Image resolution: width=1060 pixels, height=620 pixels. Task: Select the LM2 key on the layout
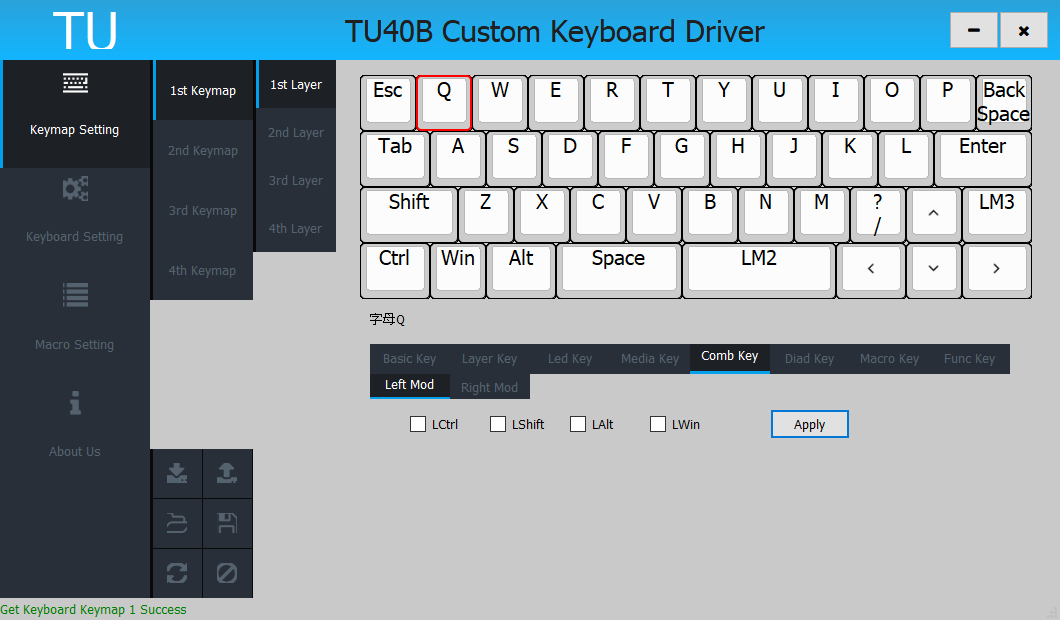[758, 270]
